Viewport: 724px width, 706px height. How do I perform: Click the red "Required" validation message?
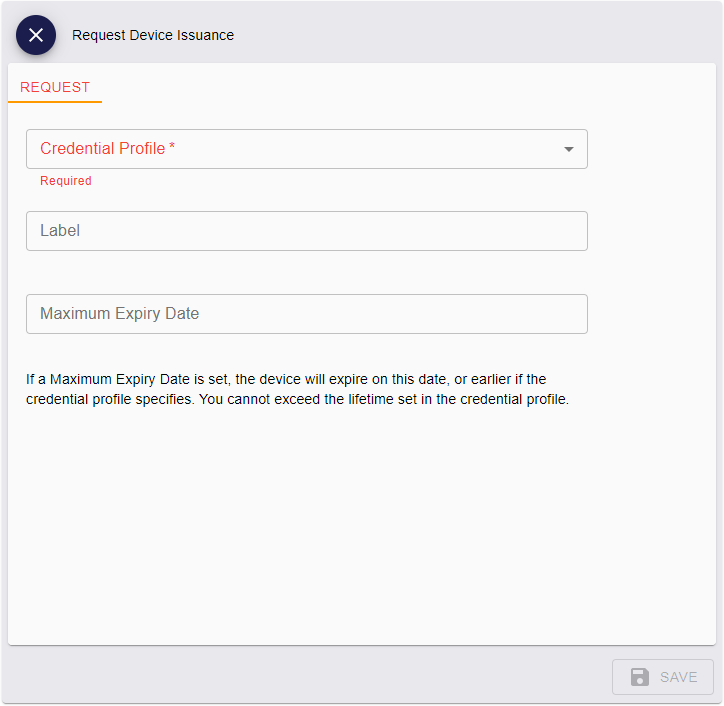pos(66,181)
